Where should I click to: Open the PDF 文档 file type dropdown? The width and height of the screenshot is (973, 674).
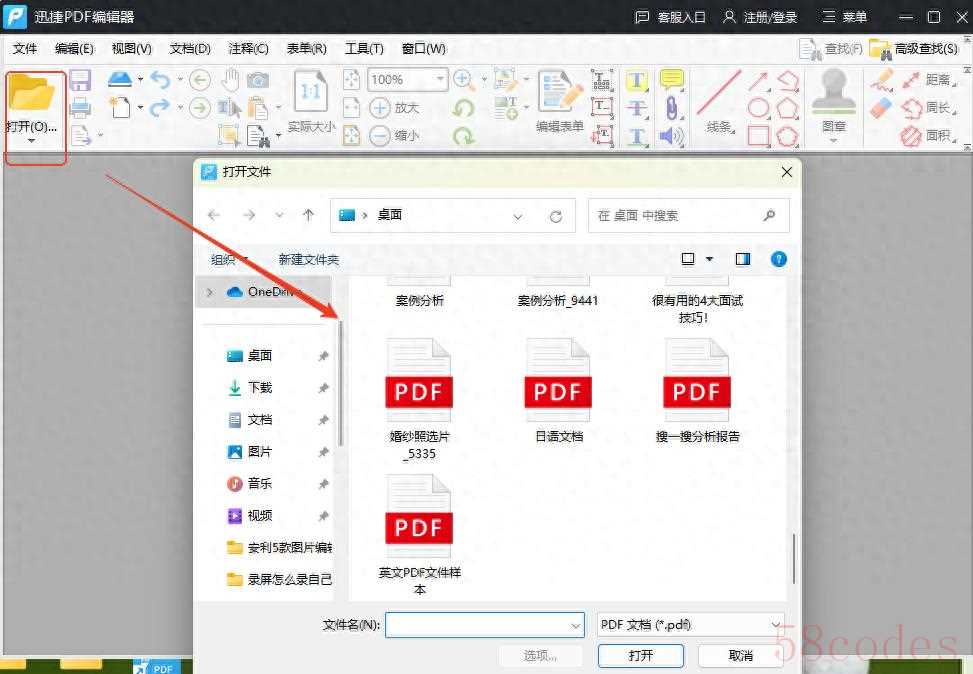(776, 624)
